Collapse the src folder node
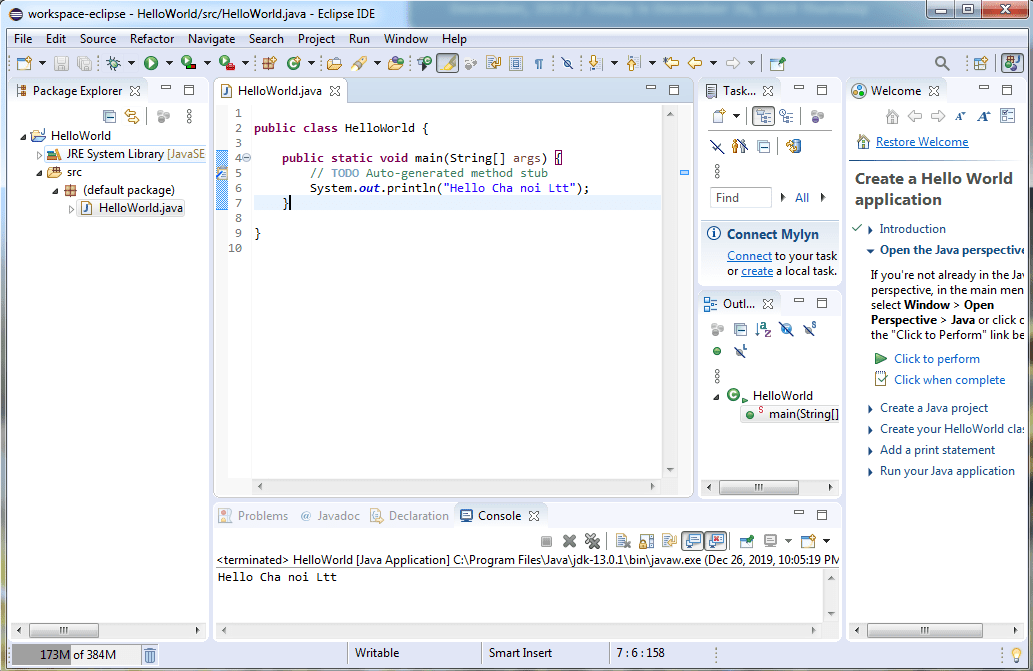 pyautogui.click(x=39, y=173)
